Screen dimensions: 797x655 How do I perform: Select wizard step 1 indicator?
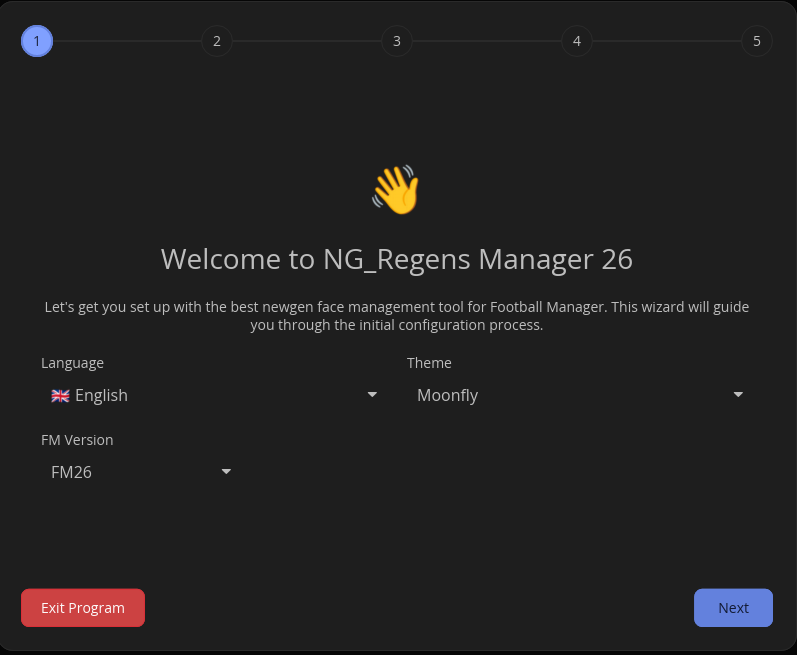(37, 41)
